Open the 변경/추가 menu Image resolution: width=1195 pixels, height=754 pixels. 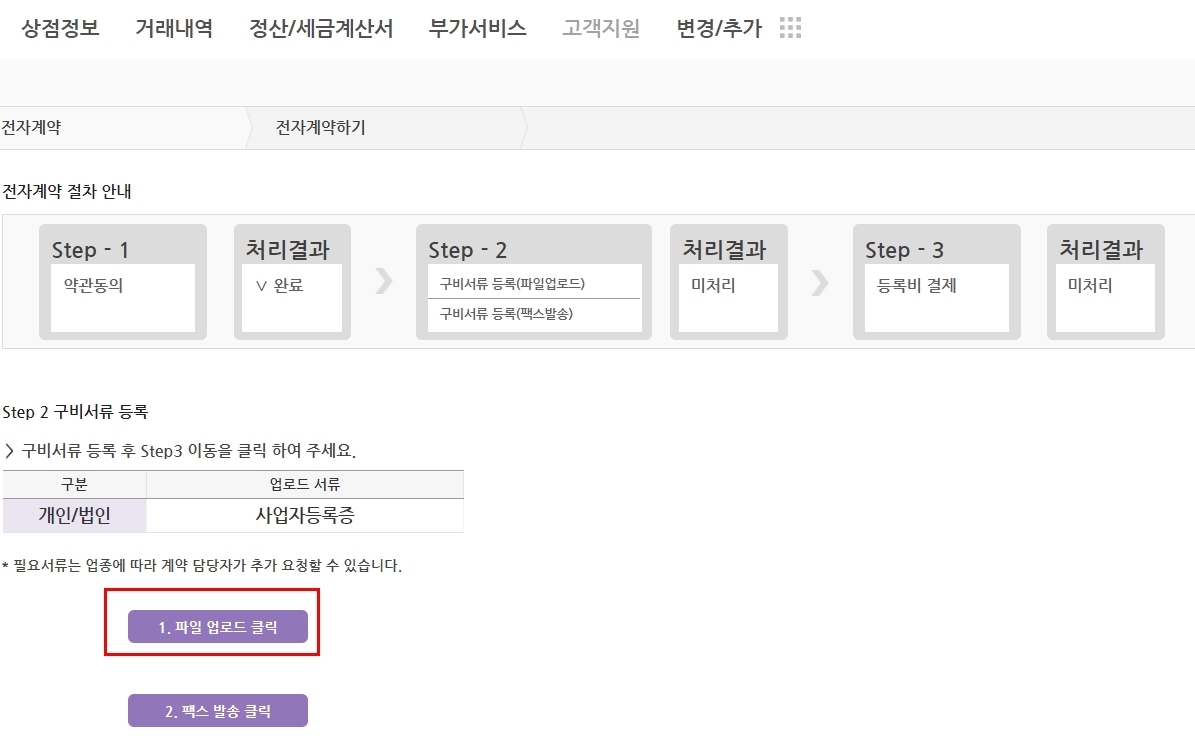719,28
